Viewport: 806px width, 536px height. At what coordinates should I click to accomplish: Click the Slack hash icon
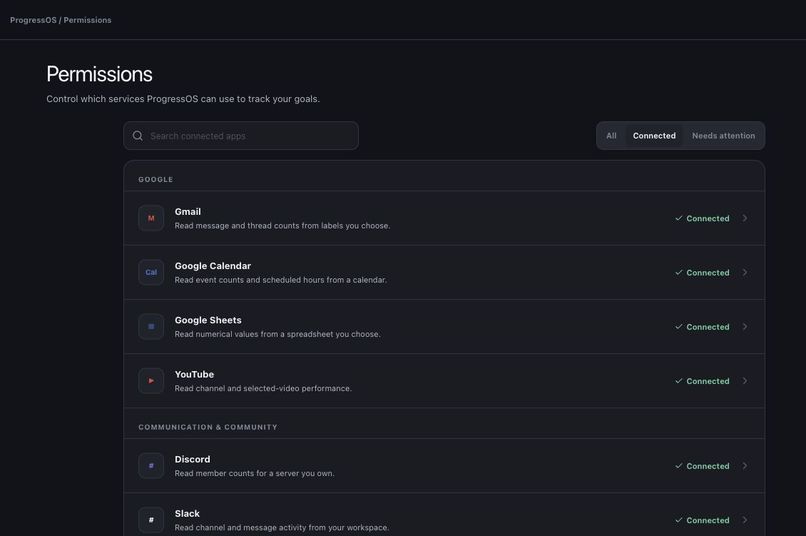[x=151, y=520]
